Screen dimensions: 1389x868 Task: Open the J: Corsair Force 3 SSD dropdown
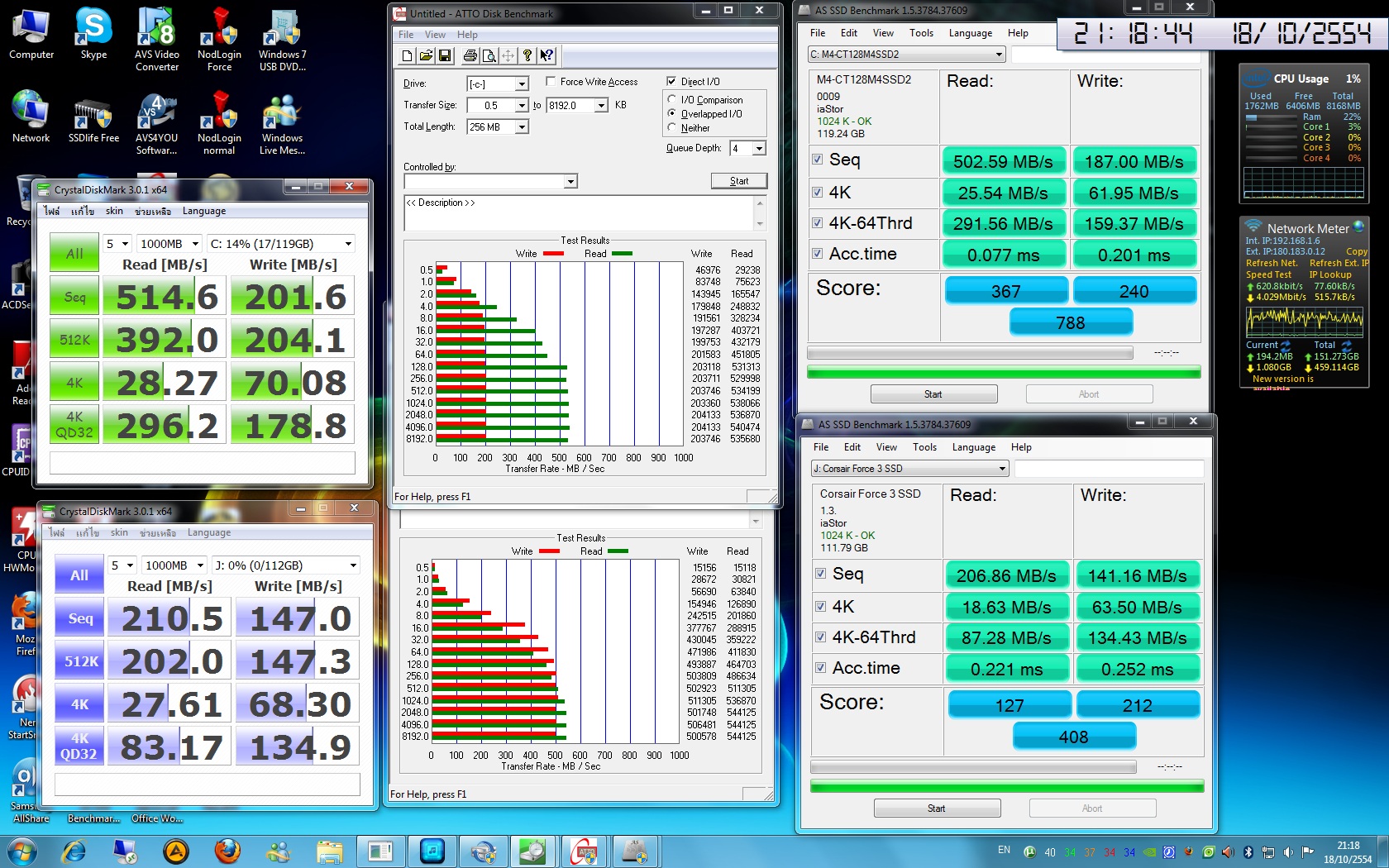909,469
